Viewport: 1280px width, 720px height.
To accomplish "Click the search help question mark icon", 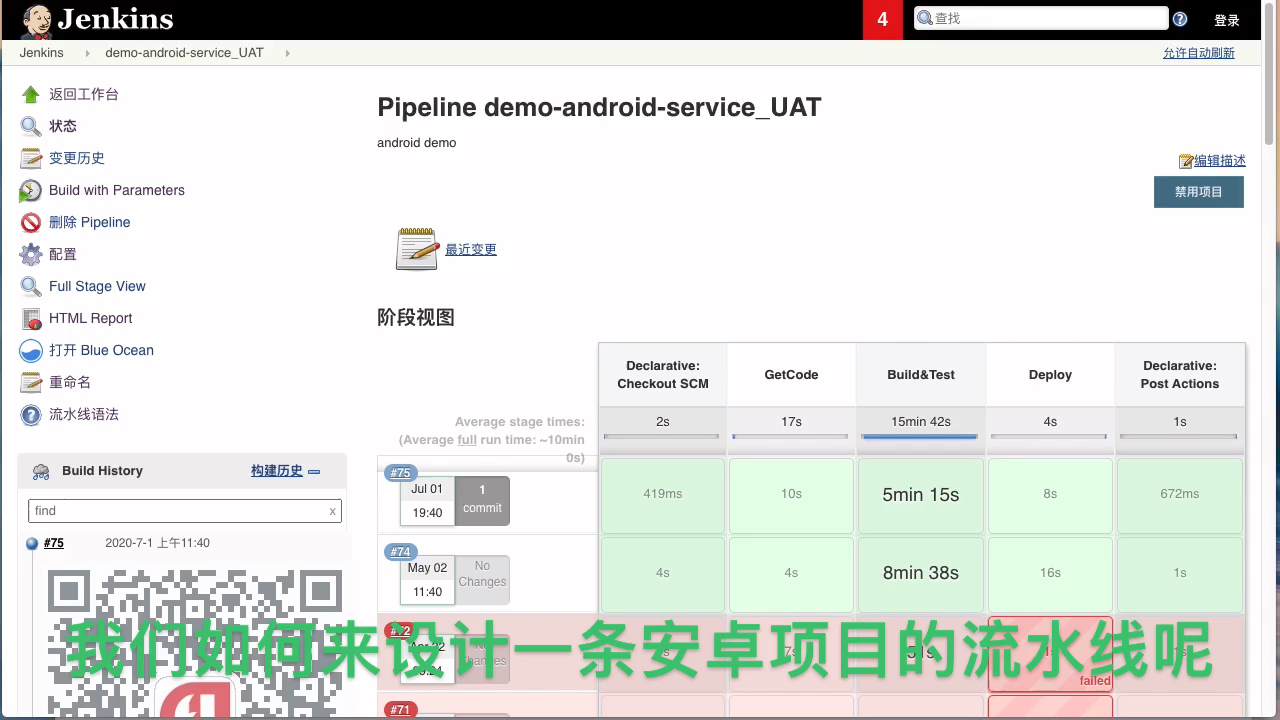I will tap(1180, 19).
